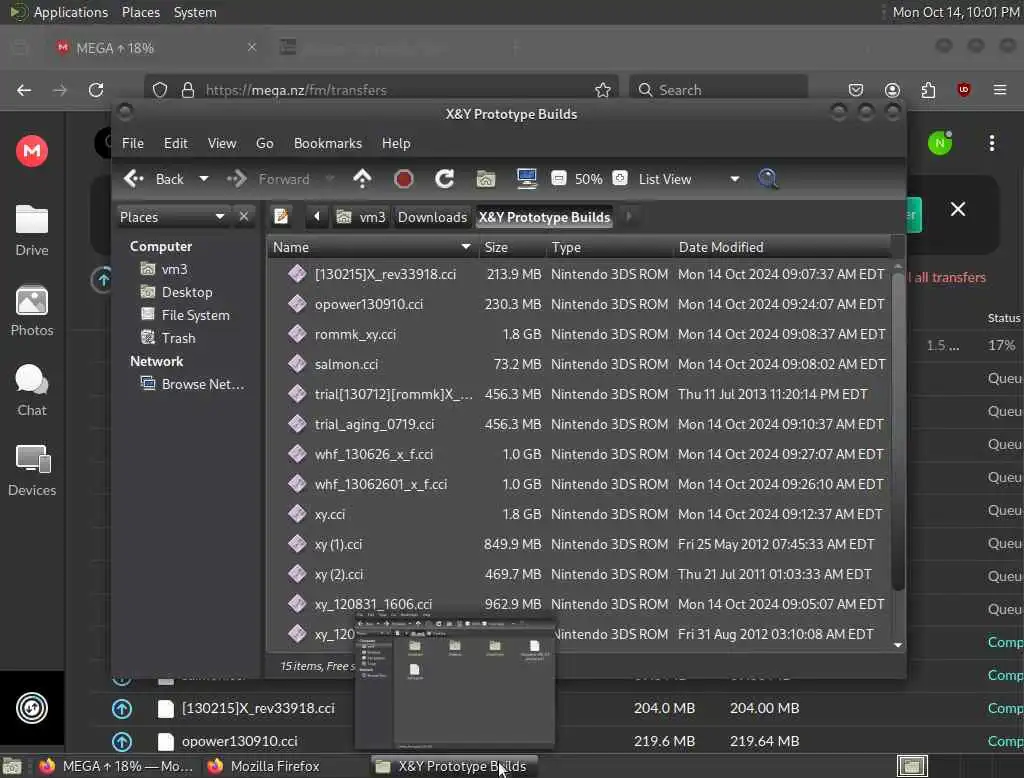Open the MEGA three-dot options menu
This screenshot has width=1024, height=778.
point(991,143)
